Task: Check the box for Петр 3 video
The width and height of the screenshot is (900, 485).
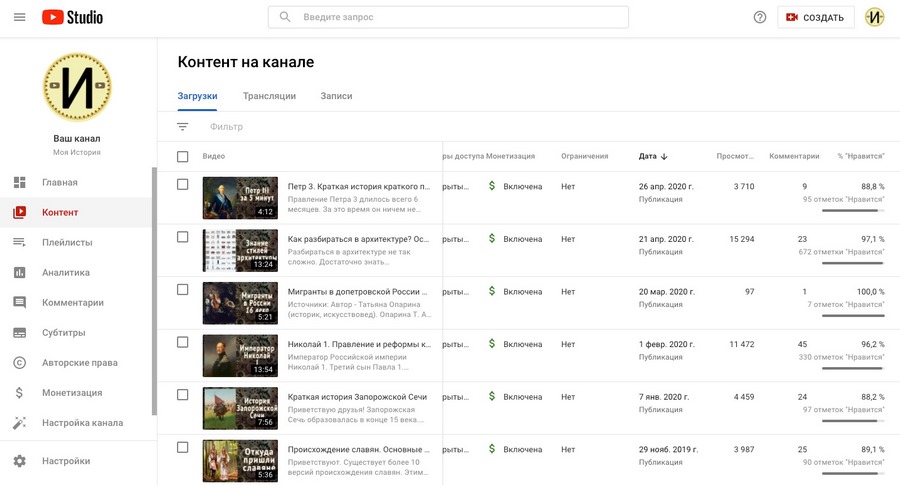Action: click(182, 185)
